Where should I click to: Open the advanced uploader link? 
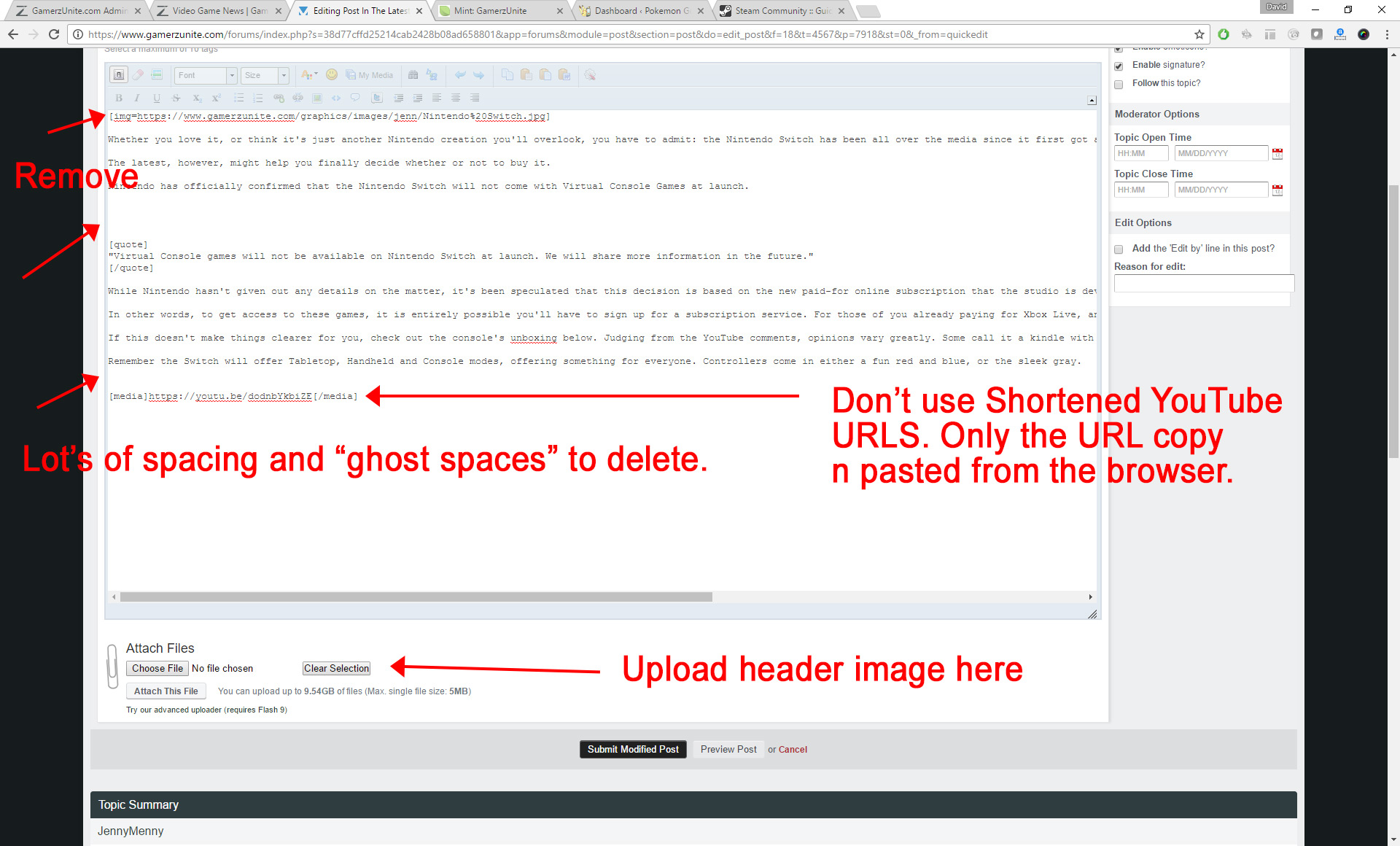tap(206, 710)
